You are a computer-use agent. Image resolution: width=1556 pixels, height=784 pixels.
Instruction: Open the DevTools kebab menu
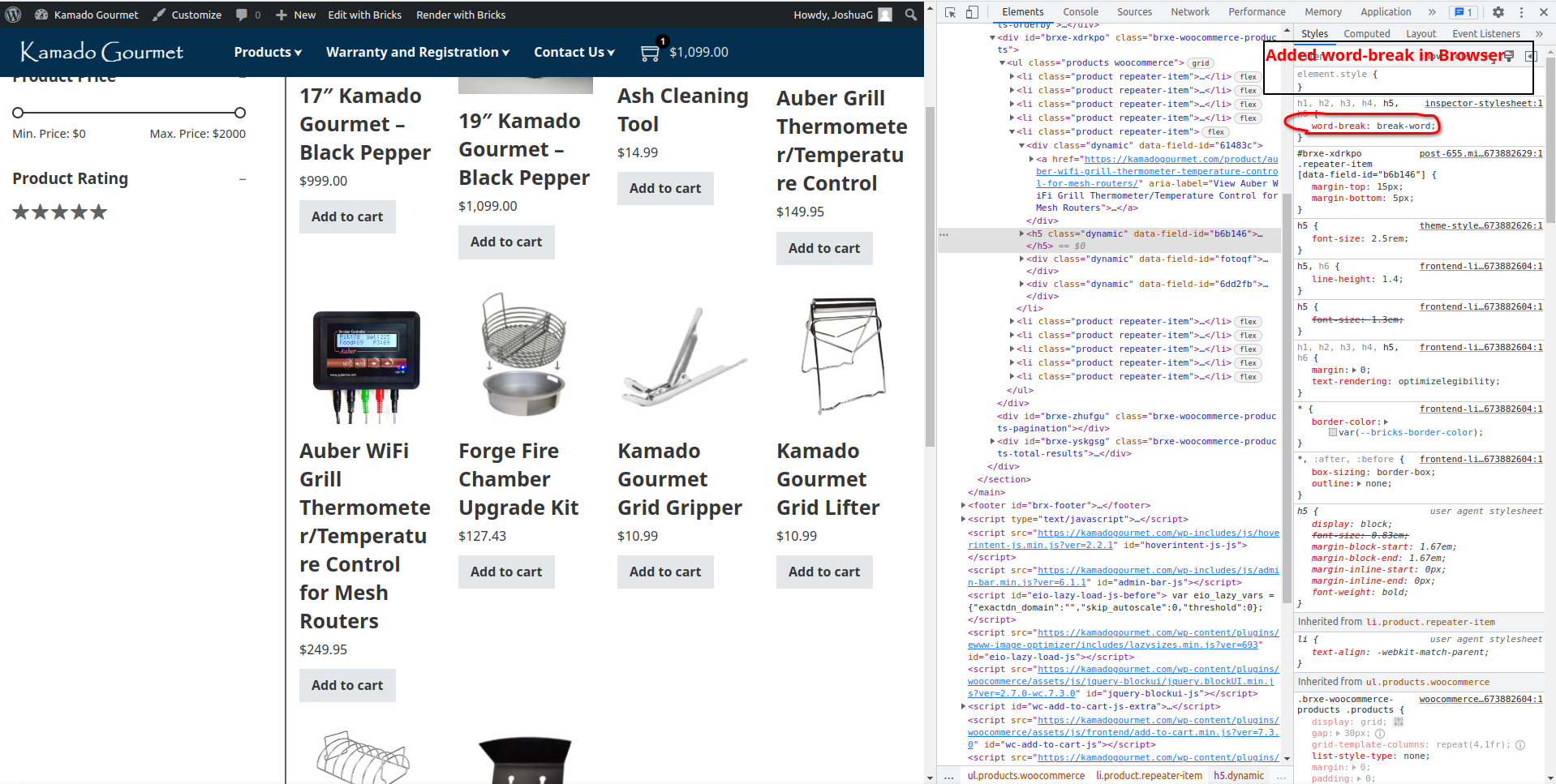coord(1521,12)
